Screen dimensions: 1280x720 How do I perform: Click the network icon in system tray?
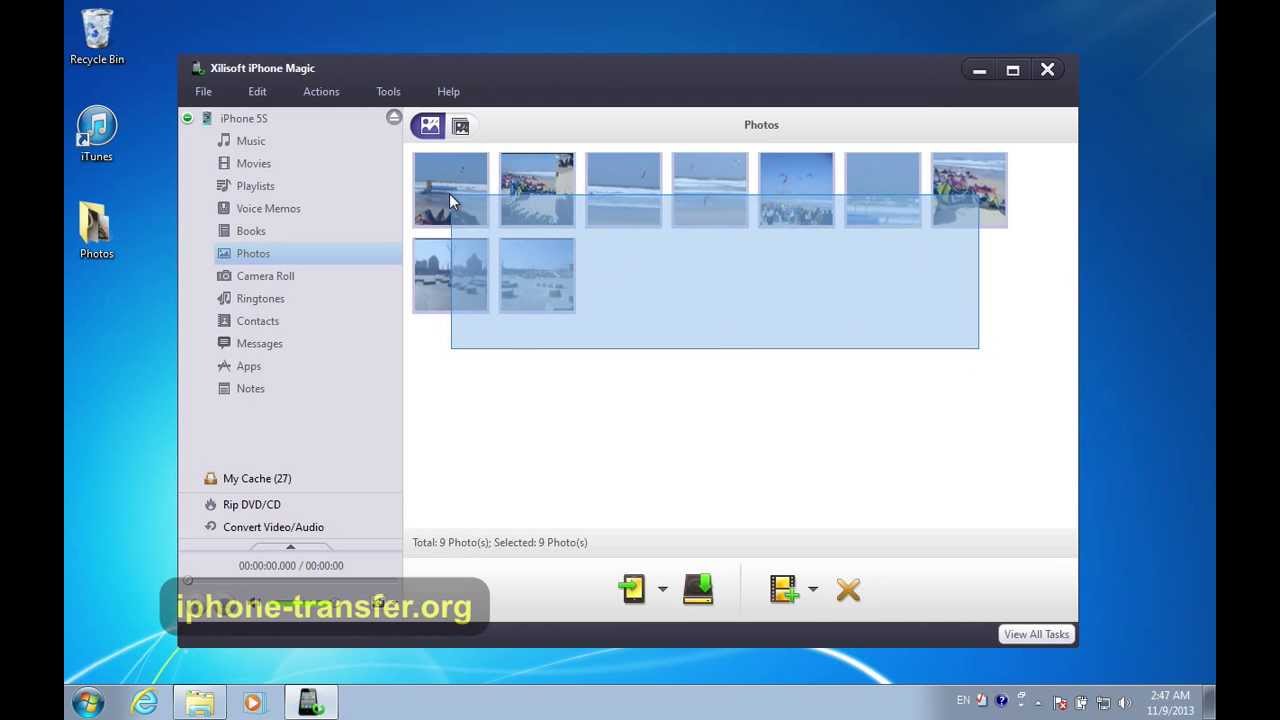(1104, 703)
